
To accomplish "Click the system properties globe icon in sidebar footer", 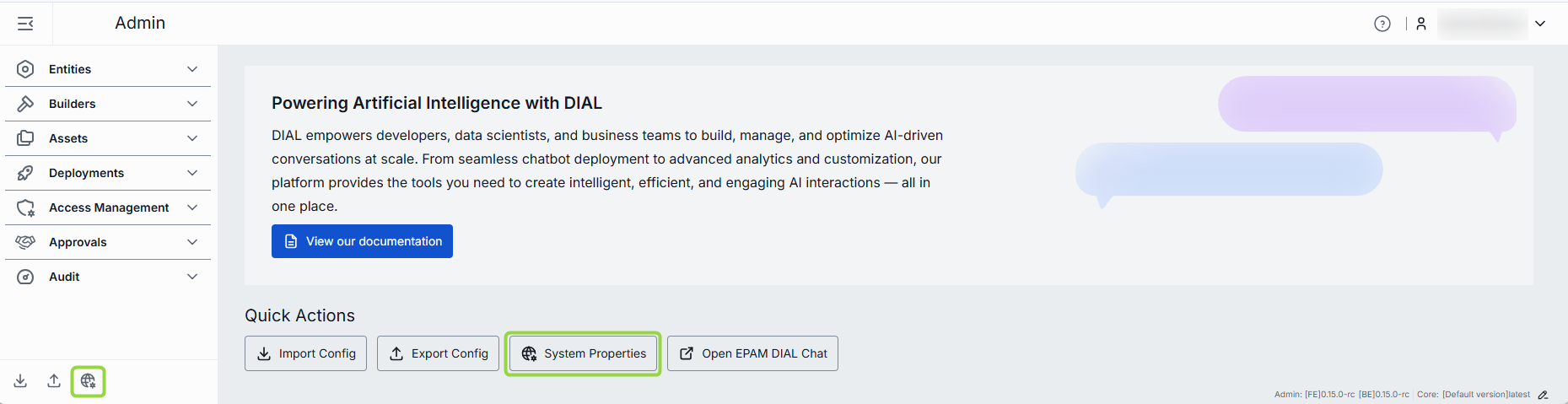I will 88,381.
